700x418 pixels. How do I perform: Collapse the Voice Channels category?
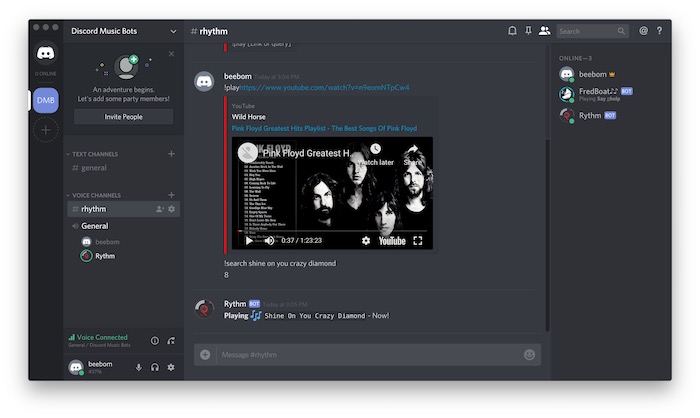coord(97,195)
